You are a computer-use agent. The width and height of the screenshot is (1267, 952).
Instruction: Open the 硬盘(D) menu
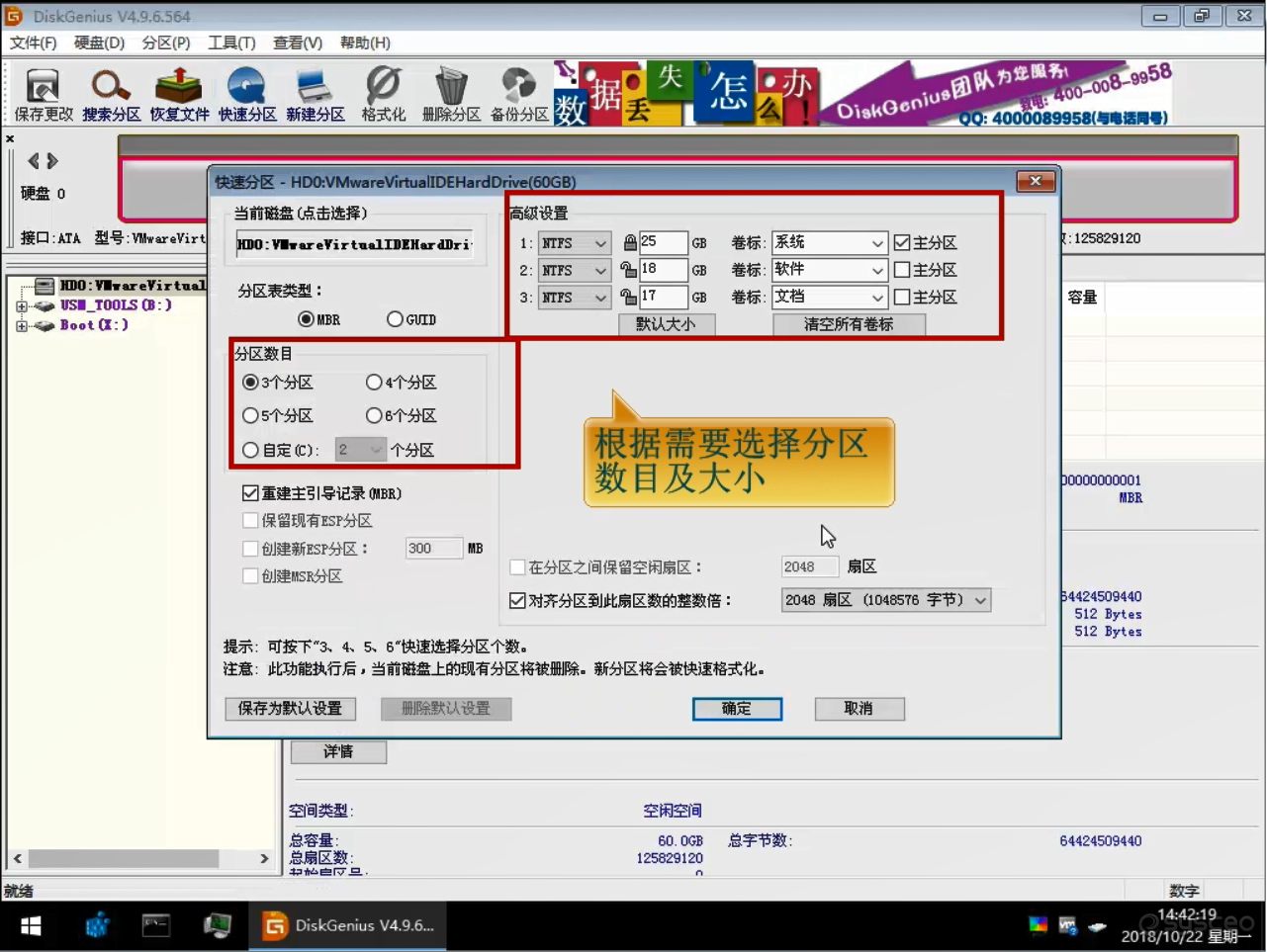[x=99, y=43]
